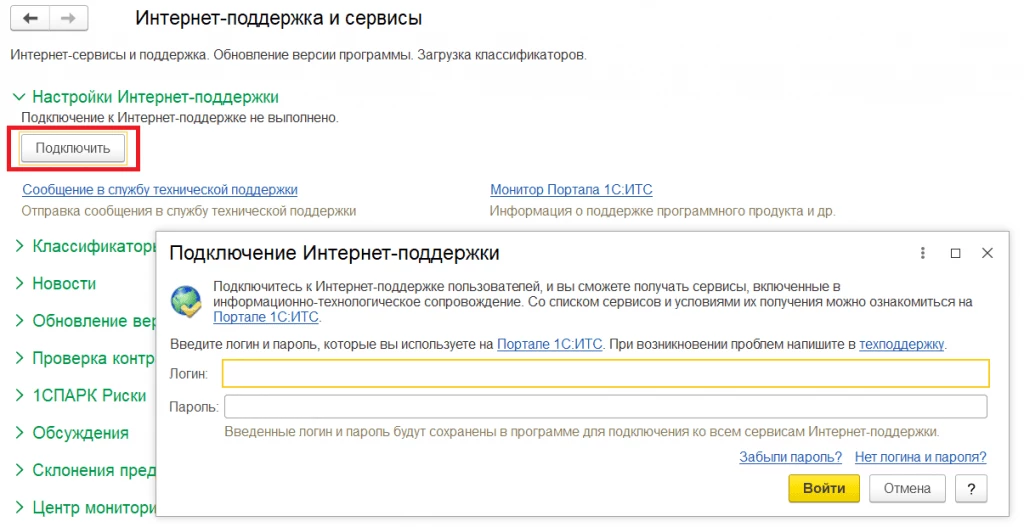This screenshot has height=527, width=1024.
Task: Click the Интернет-поддержка и сервисы page title
Action: click(x=279, y=18)
